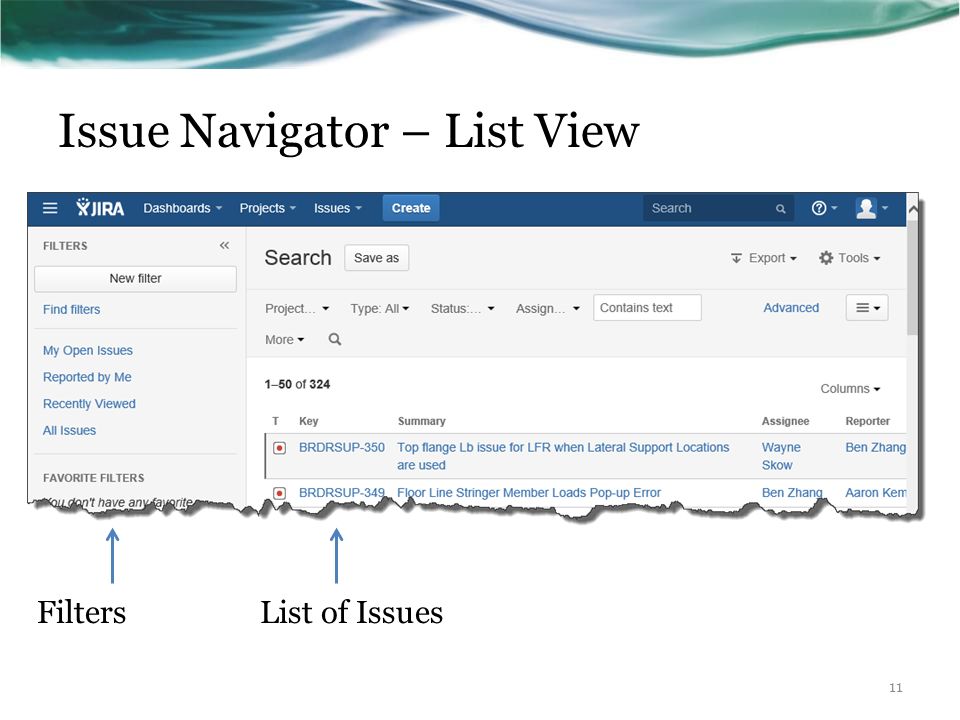Expand the Status filter dropdown
The height and width of the screenshot is (720, 960).
[x=462, y=309]
